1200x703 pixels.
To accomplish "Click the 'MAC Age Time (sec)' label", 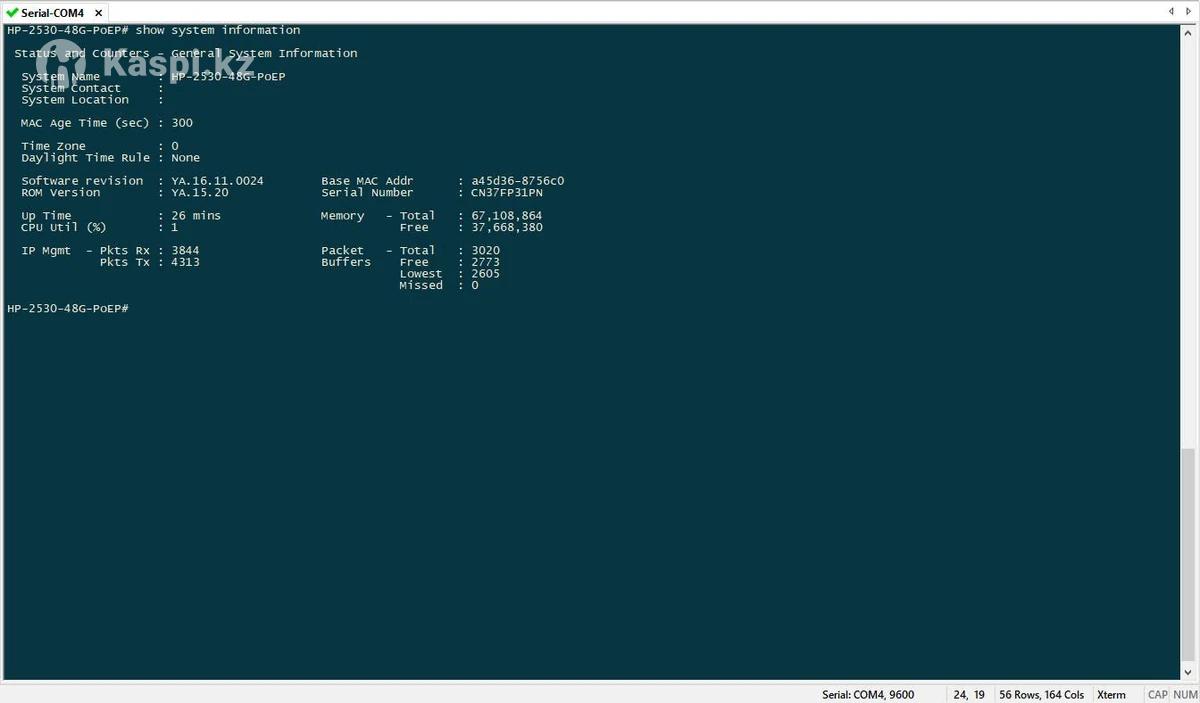I will pyautogui.click(x=85, y=123).
